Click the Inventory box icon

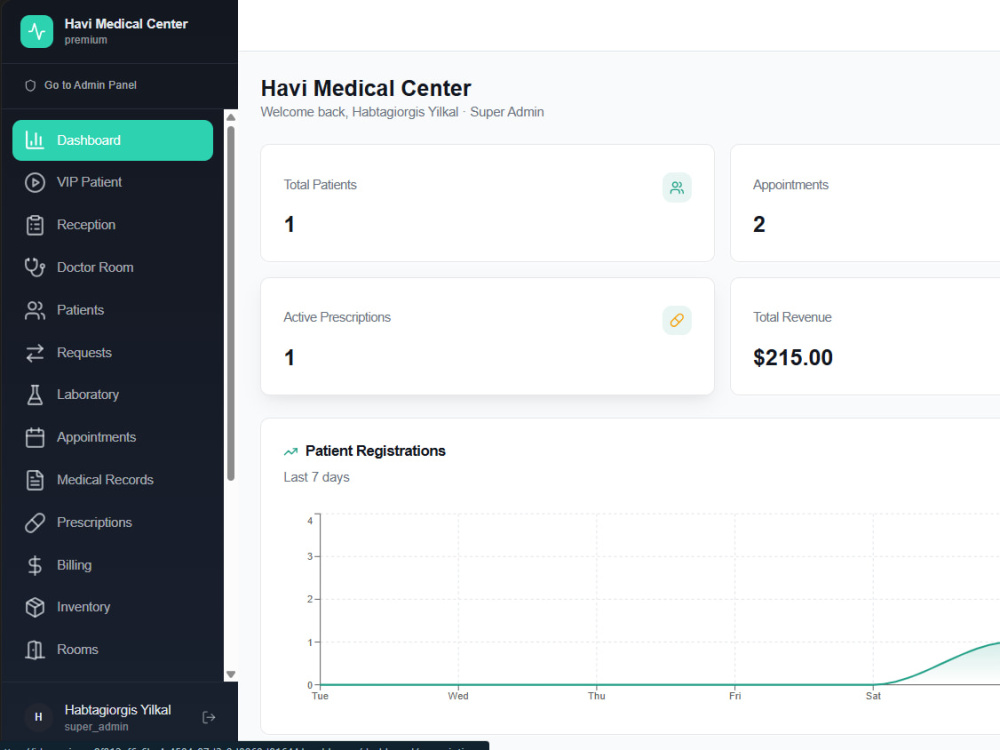pyautogui.click(x=34, y=607)
